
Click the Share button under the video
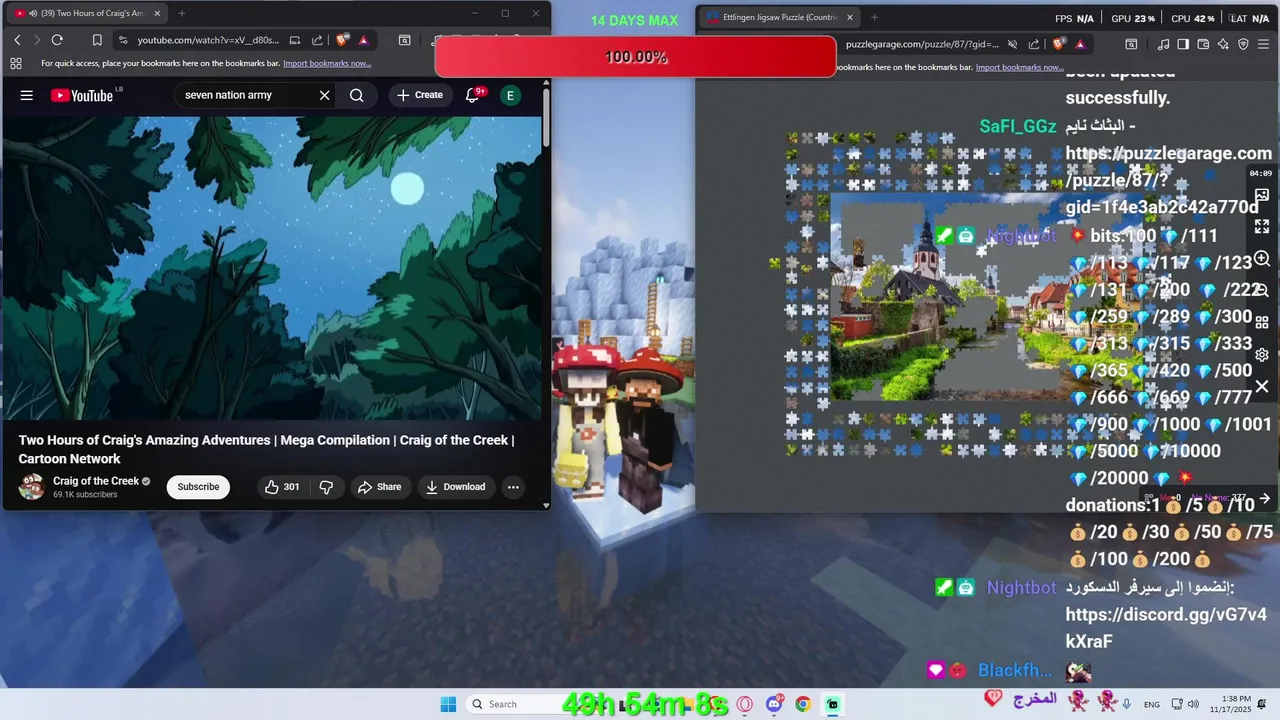tap(379, 487)
